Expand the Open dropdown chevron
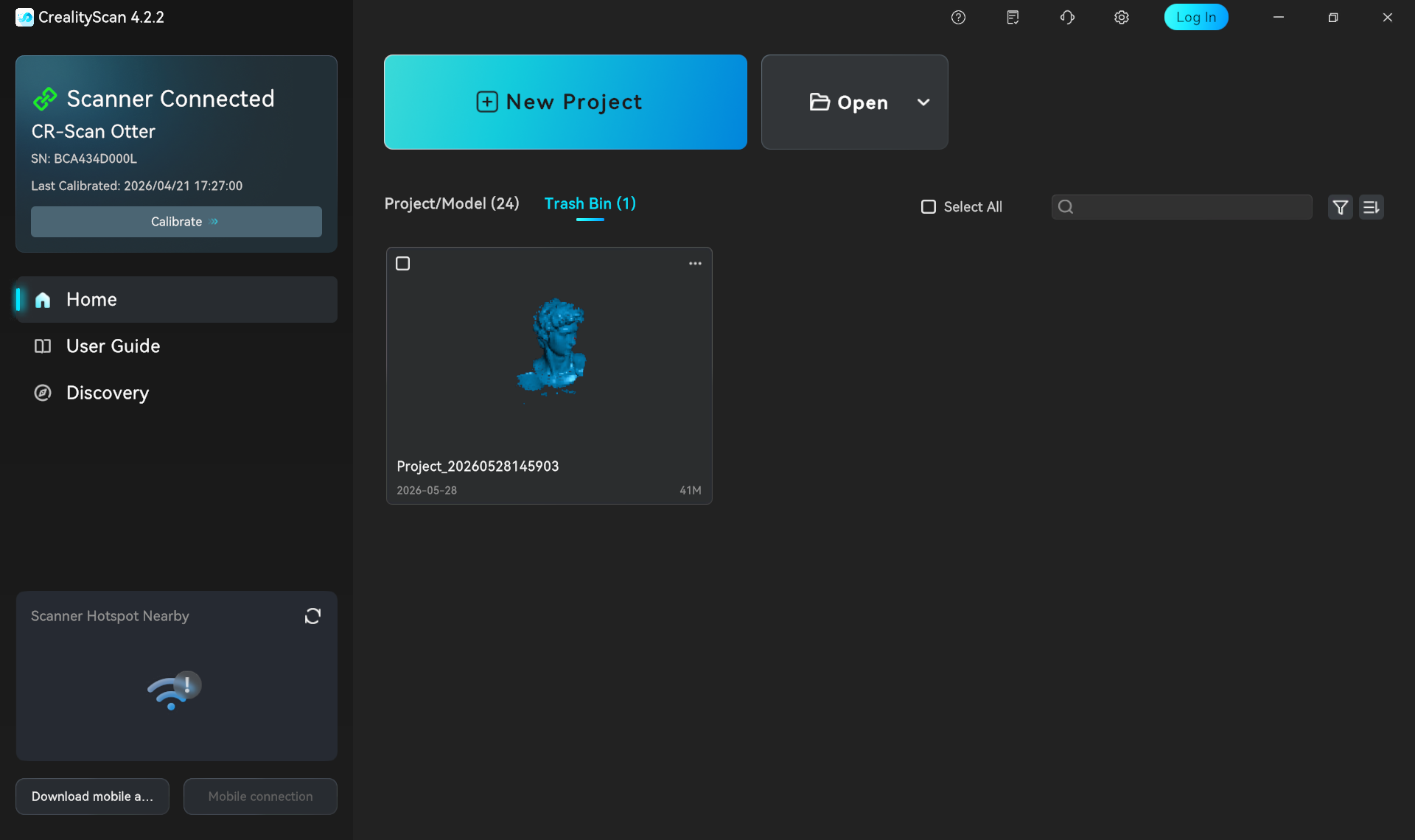Image resolution: width=1415 pixels, height=840 pixels. coord(923,102)
